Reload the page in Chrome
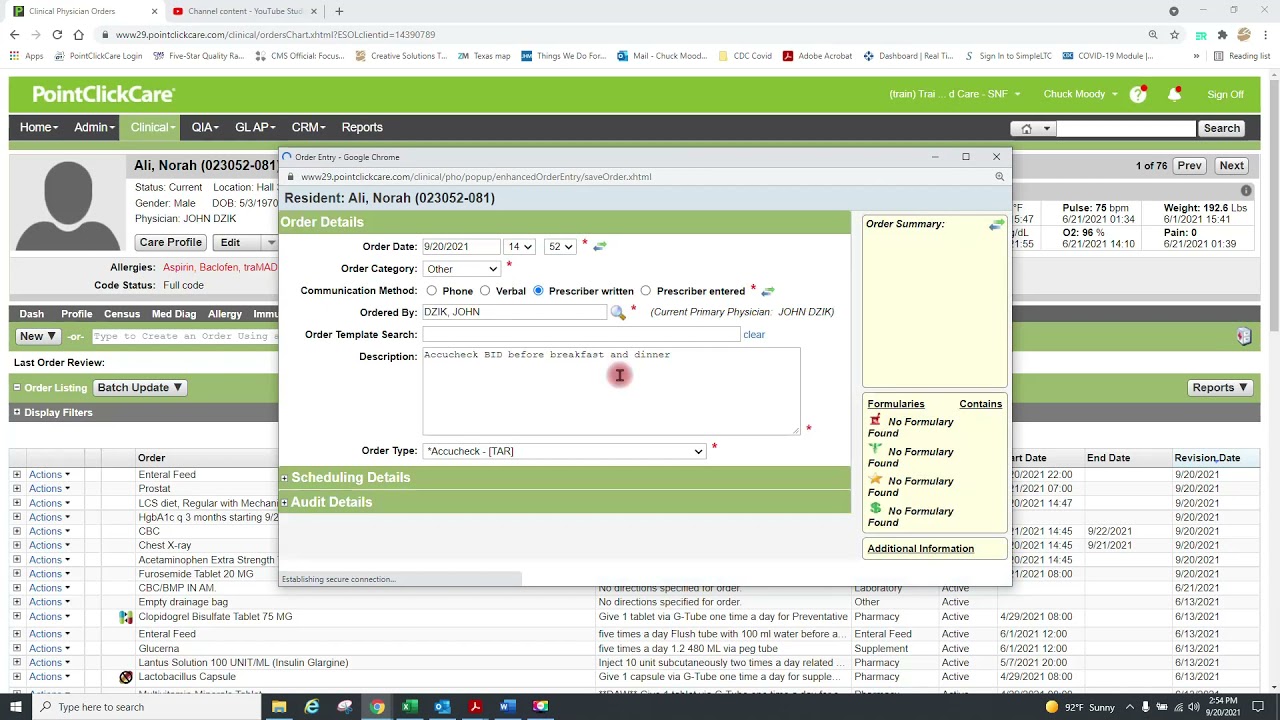The width and height of the screenshot is (1280, 720). point(57,35)
